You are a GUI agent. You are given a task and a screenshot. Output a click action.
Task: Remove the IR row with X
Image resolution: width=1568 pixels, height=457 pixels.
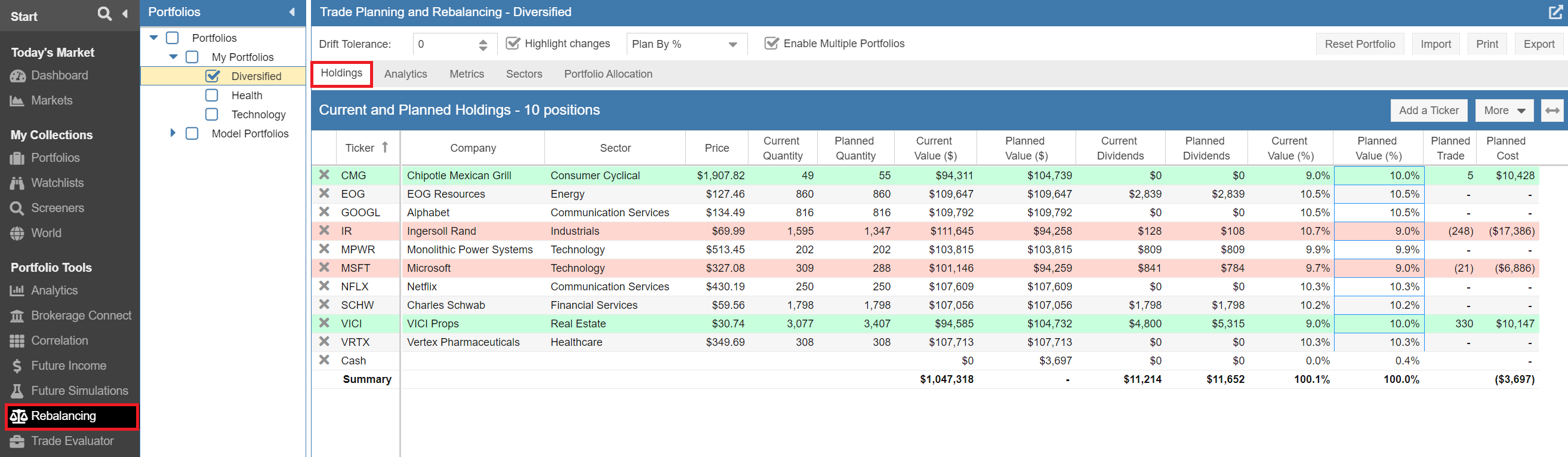325,231
